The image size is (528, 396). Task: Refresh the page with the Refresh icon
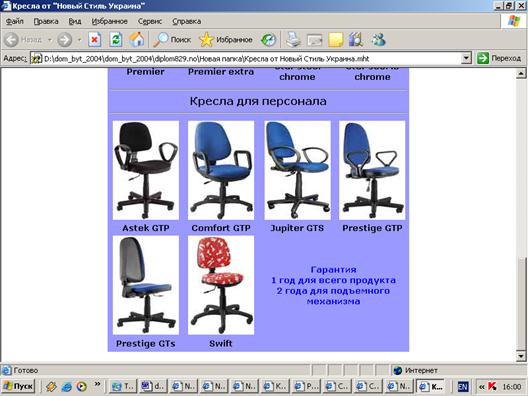[116, 40]
